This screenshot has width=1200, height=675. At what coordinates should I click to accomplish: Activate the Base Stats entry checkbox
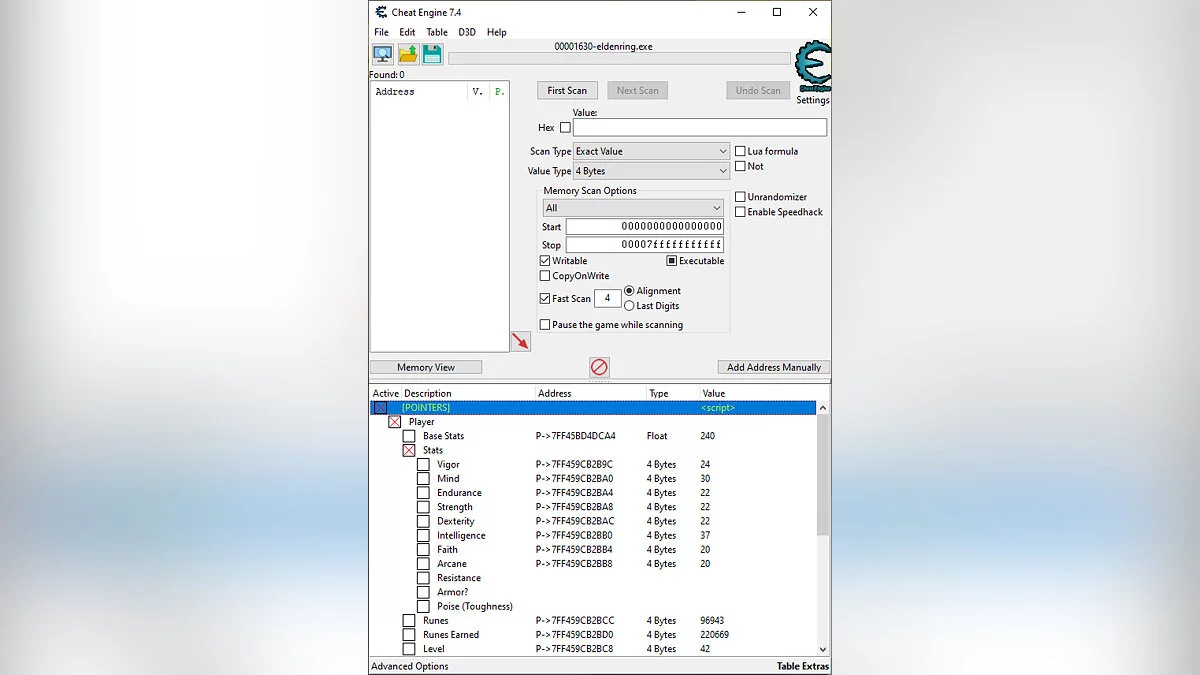click(x=409, y=436)
